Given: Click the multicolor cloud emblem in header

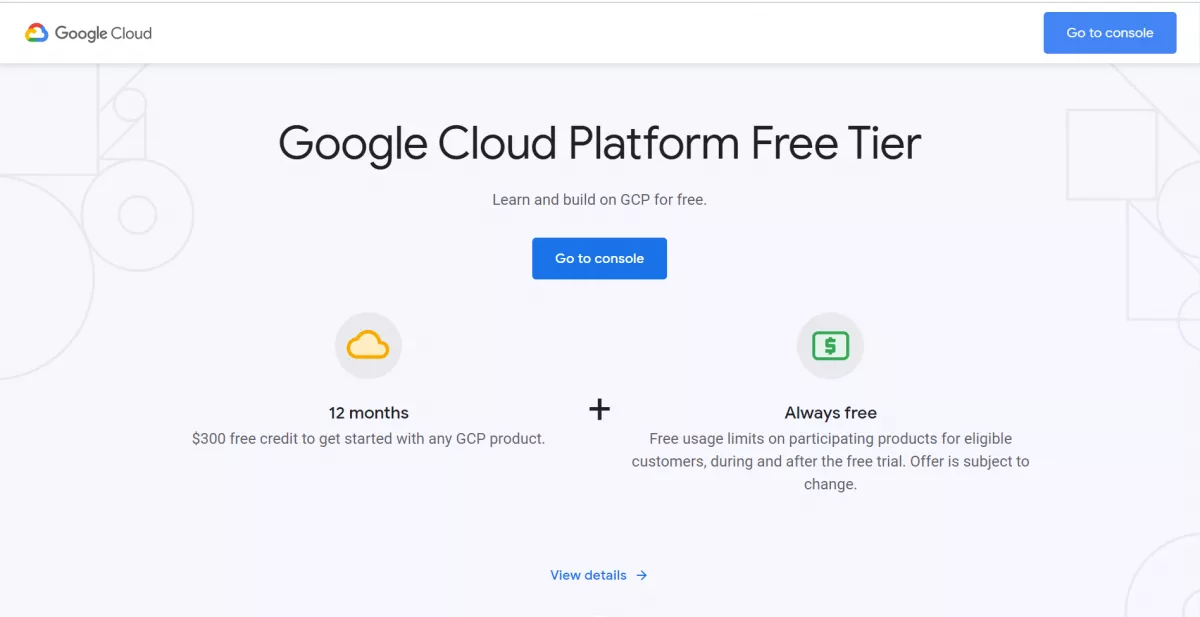Looking at the screenshot, I should pos(39,32).
